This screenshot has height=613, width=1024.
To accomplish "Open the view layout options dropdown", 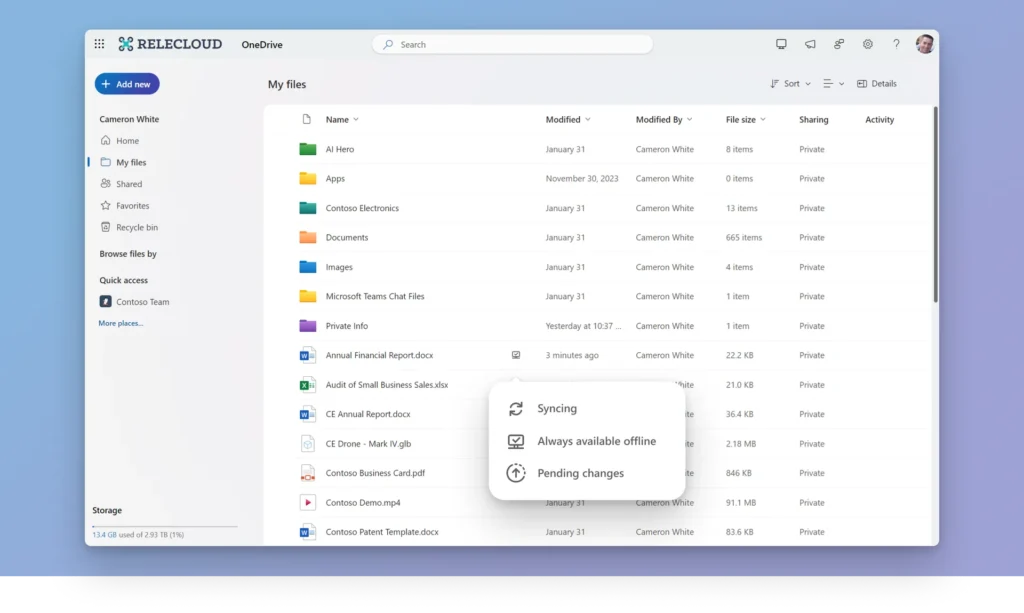I will [x=833, y=84].
